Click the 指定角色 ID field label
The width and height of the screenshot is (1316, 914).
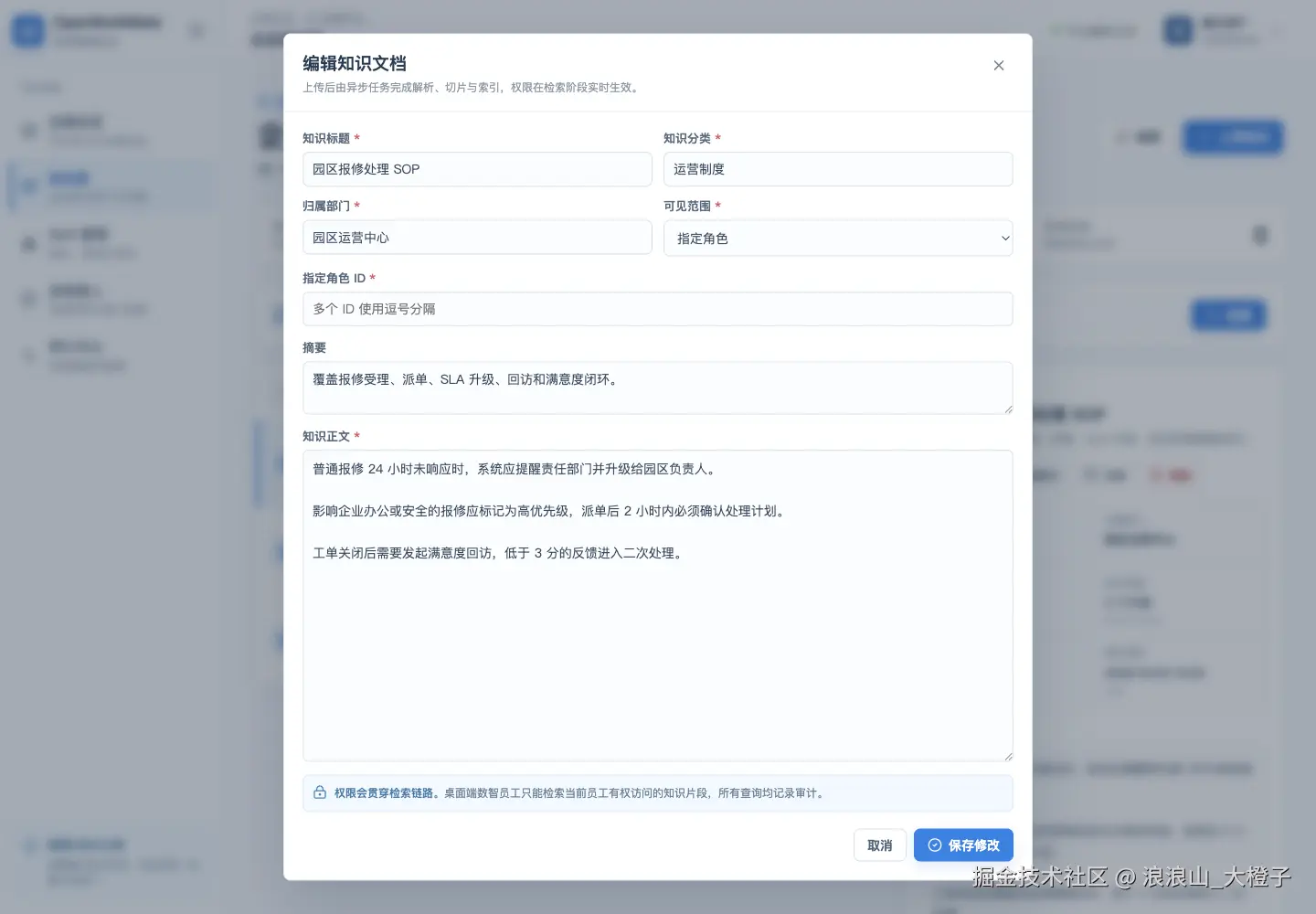pyautogui.click(x=334, y=278)
